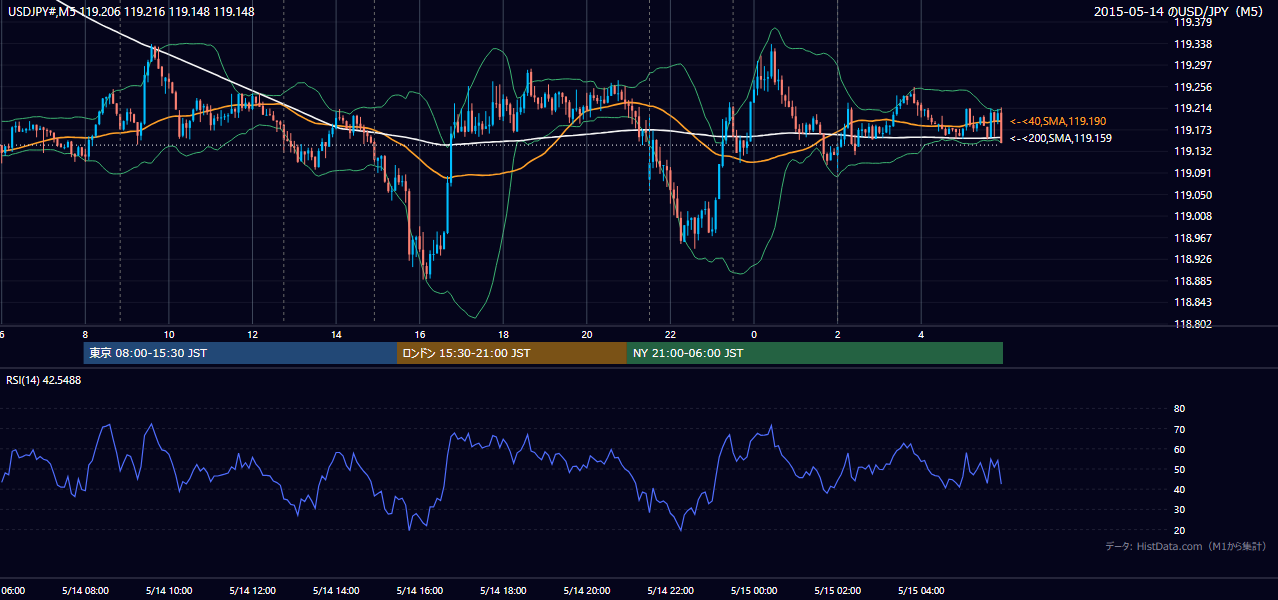Image resolution: width=1278 pixels, height=600 pixels.
Task: Click the 5/15 02:00 time axis label
Action: coord(838,590)
